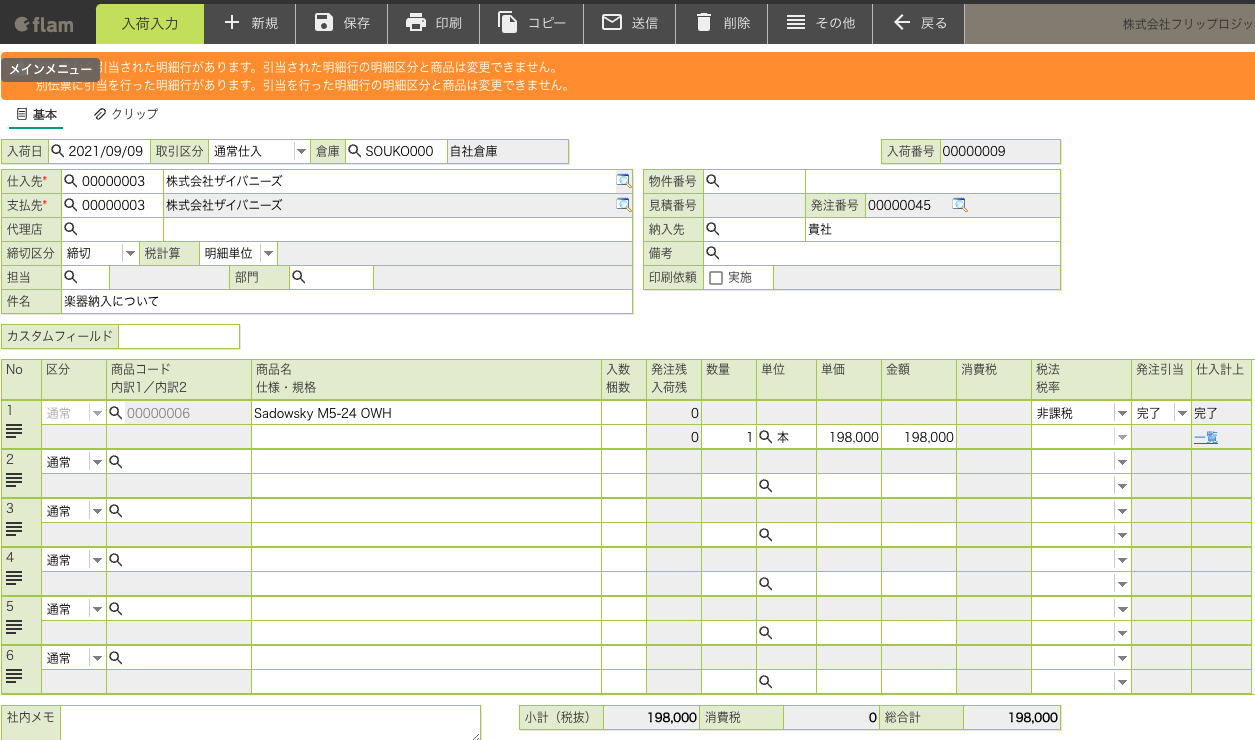This screenshot has height=740, width=1255.
Task: Click the 納入先 field showing 貴社
Action: point(932,229)
